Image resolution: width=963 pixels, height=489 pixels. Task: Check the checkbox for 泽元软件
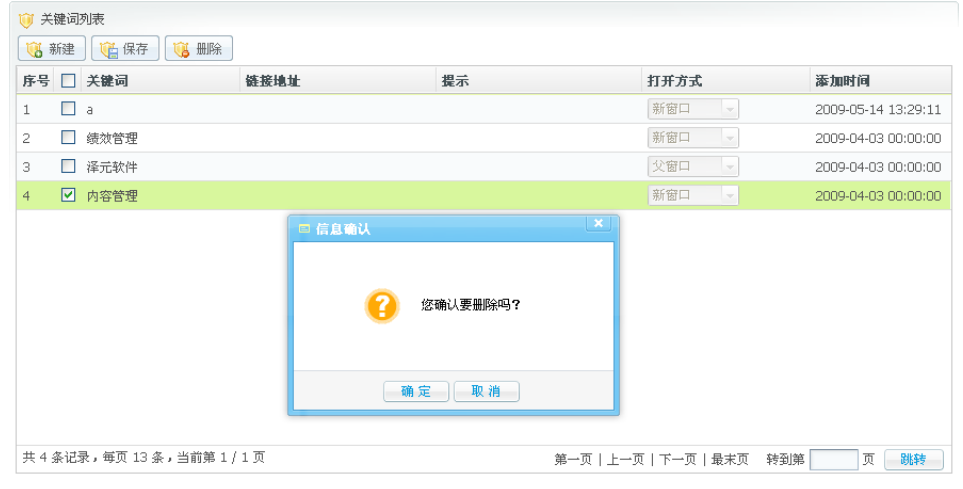[68, 166]
